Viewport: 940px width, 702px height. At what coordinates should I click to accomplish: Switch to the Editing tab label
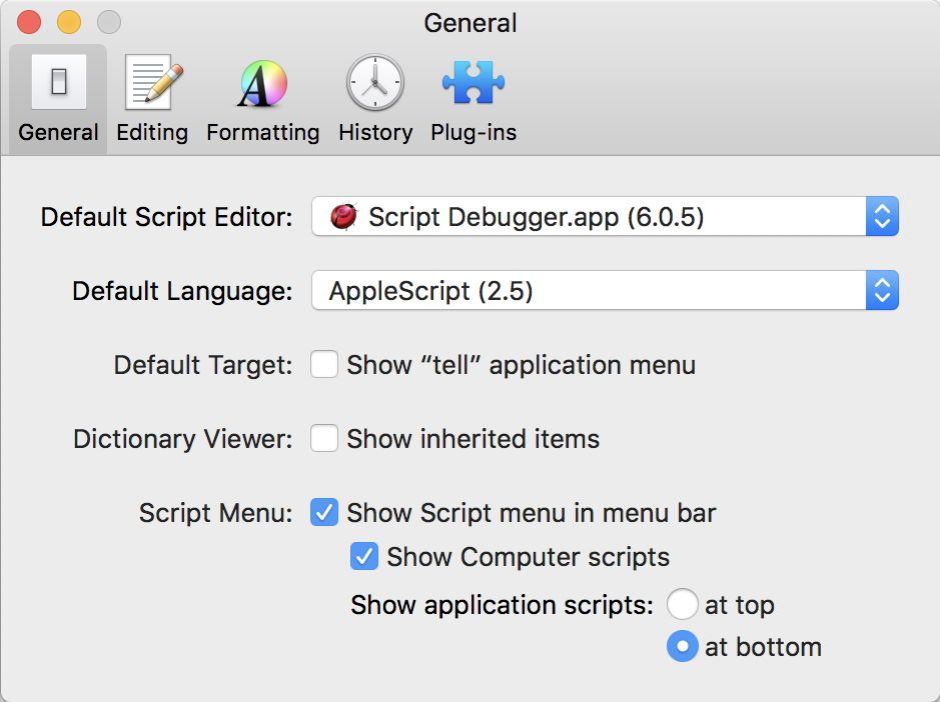pyautogui.click(x=152, y=132)
